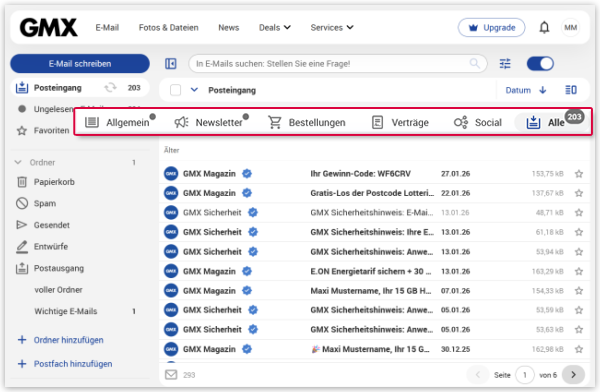Image resolution: width=600 pixels, height=392 pixels.
Task: Open search filter settings icon
Action: tap(505, 64)
